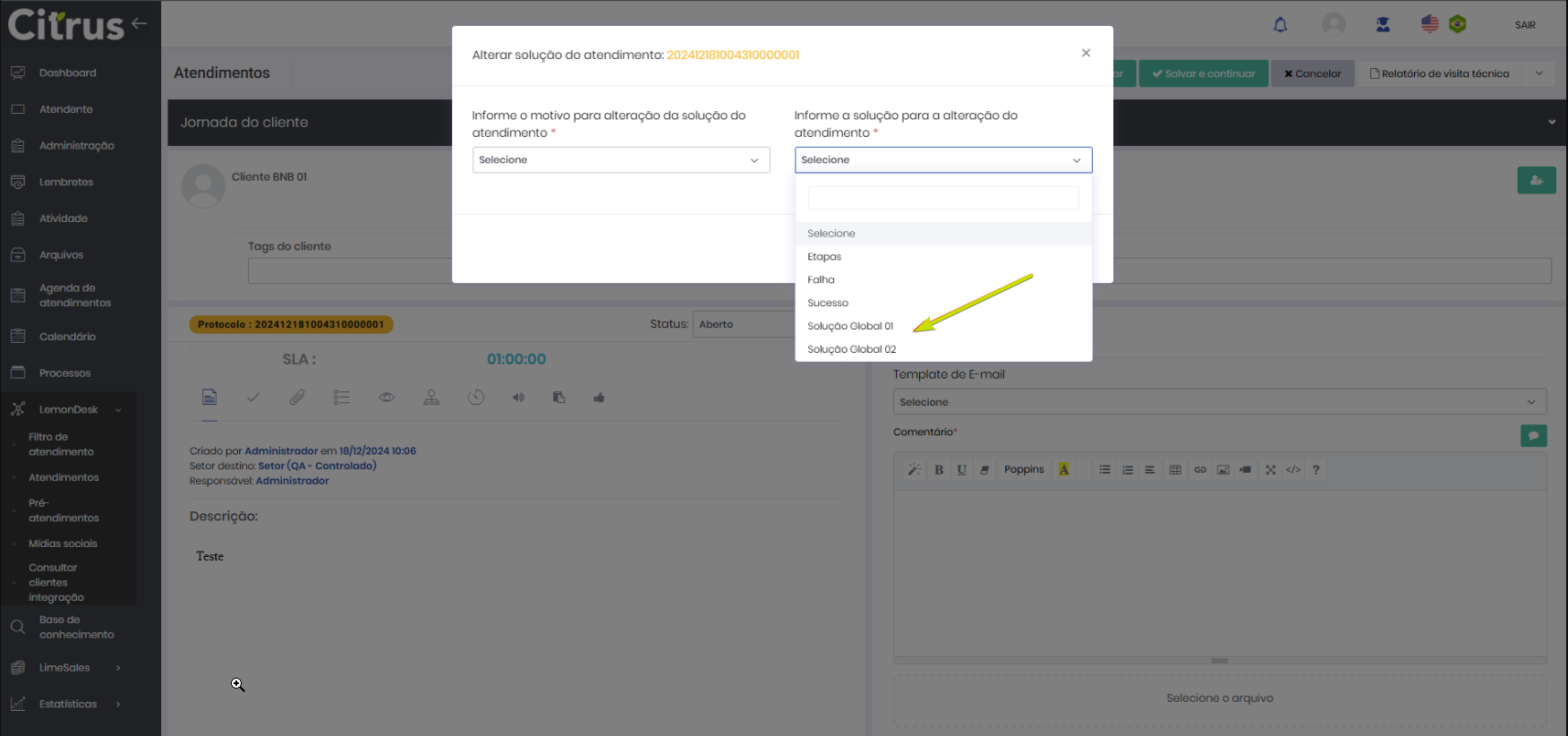Click the insert link icon in editor
This screenshot has width=1568, height=736.
pos(1200,470)
